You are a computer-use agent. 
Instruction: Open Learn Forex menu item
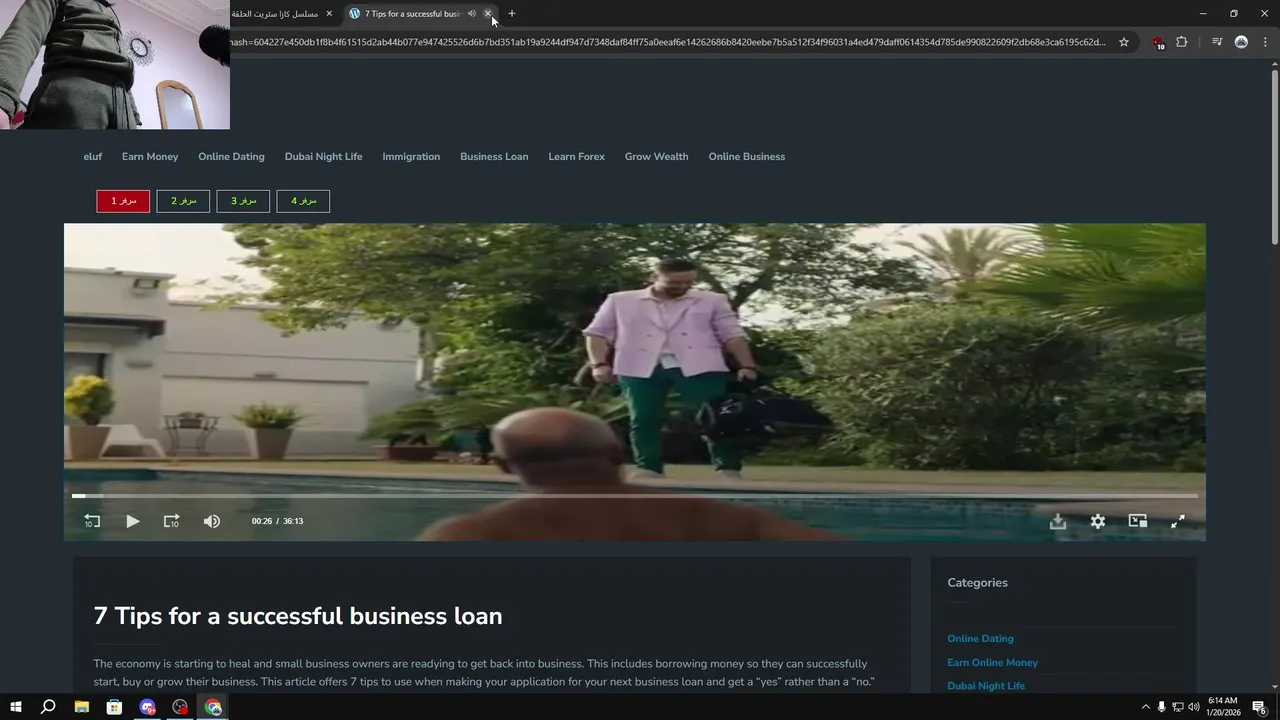576,157
